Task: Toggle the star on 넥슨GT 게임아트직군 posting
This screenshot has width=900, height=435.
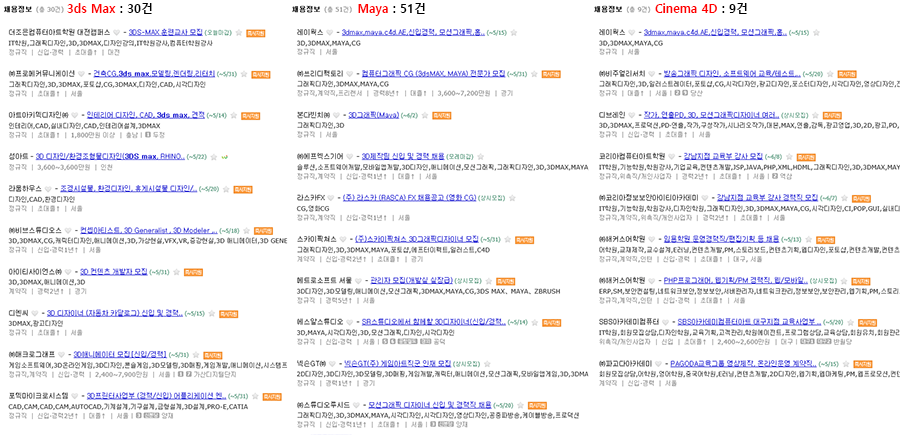Action: click(488, 363)
